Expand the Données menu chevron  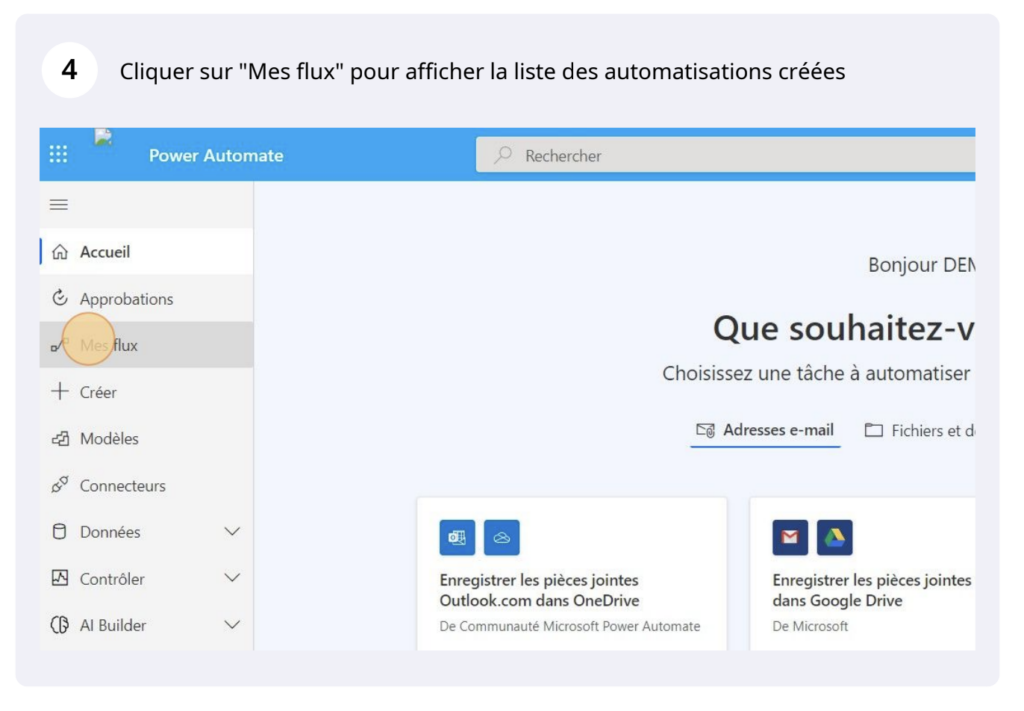pyautogui.click(x=232, y=532)
